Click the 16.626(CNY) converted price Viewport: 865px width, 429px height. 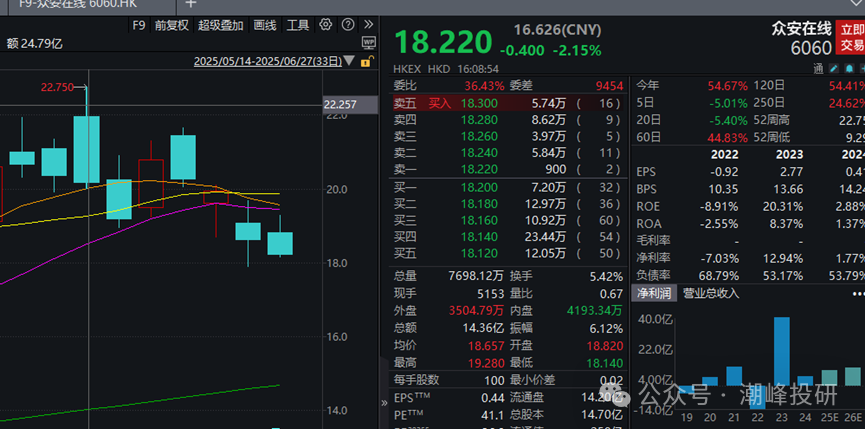point(557,30)
